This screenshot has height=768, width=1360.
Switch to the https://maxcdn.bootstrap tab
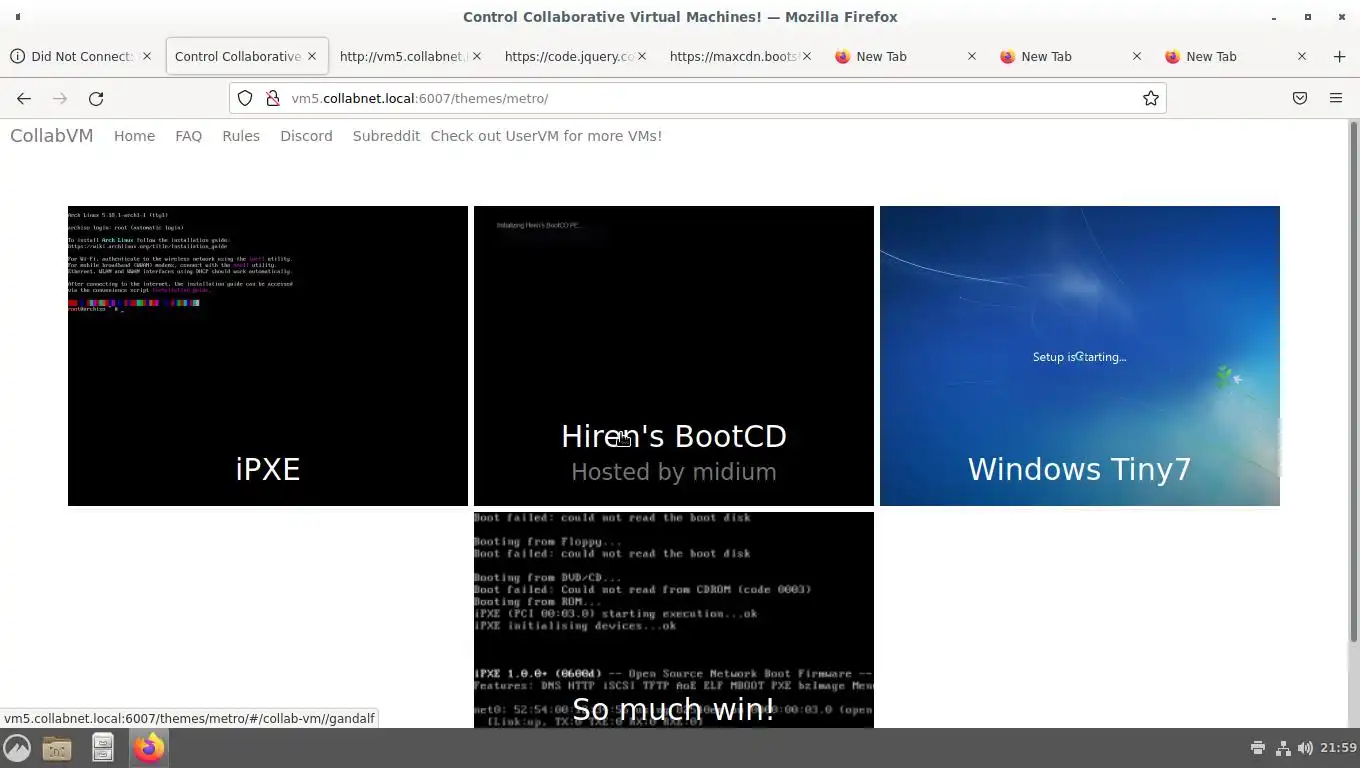740,56
